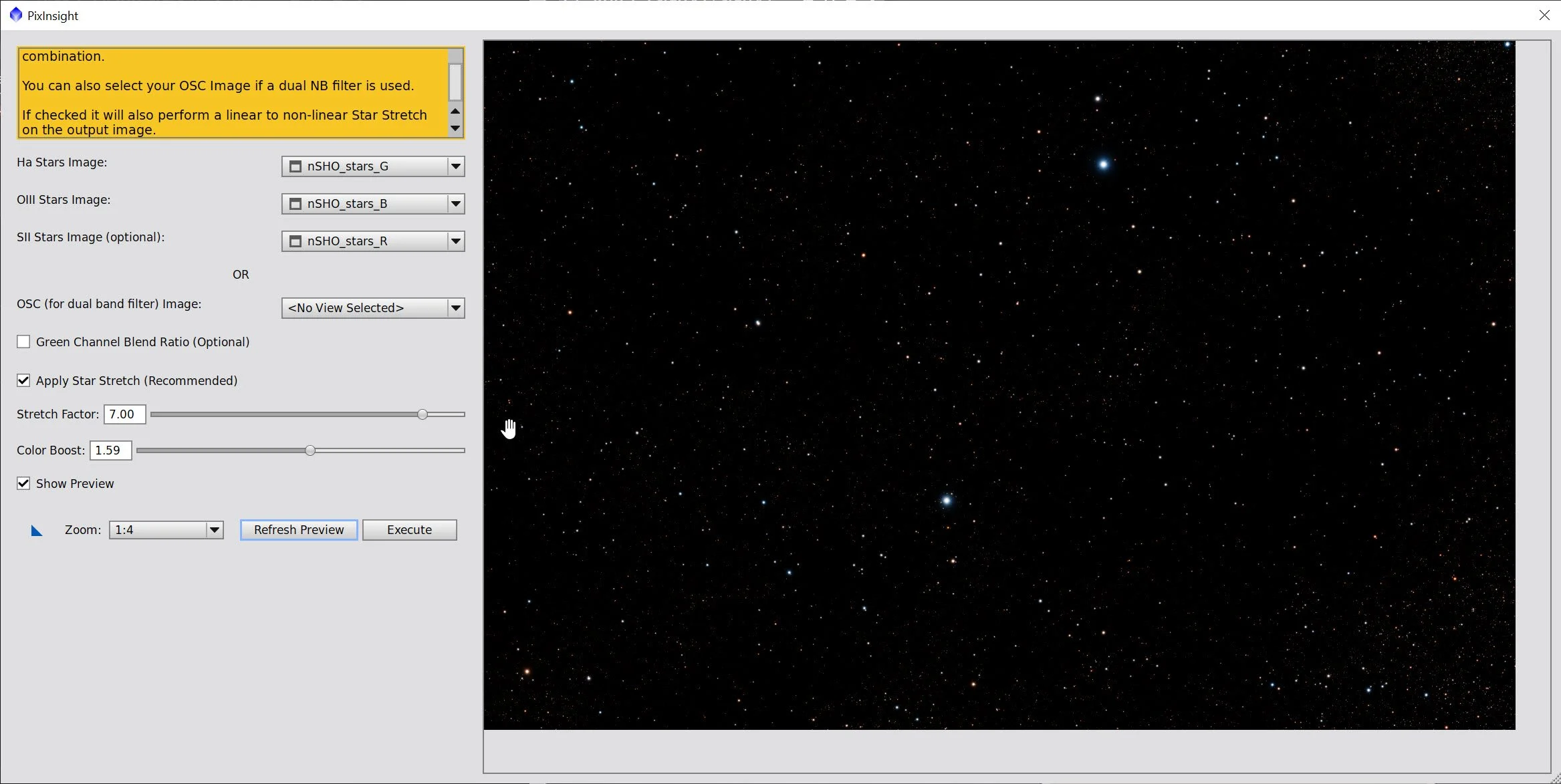Viewport: 1561px width, 784px height.
Task: Enable the Green Channel Blend Ratio checkbox
Action: click(23, 342)
